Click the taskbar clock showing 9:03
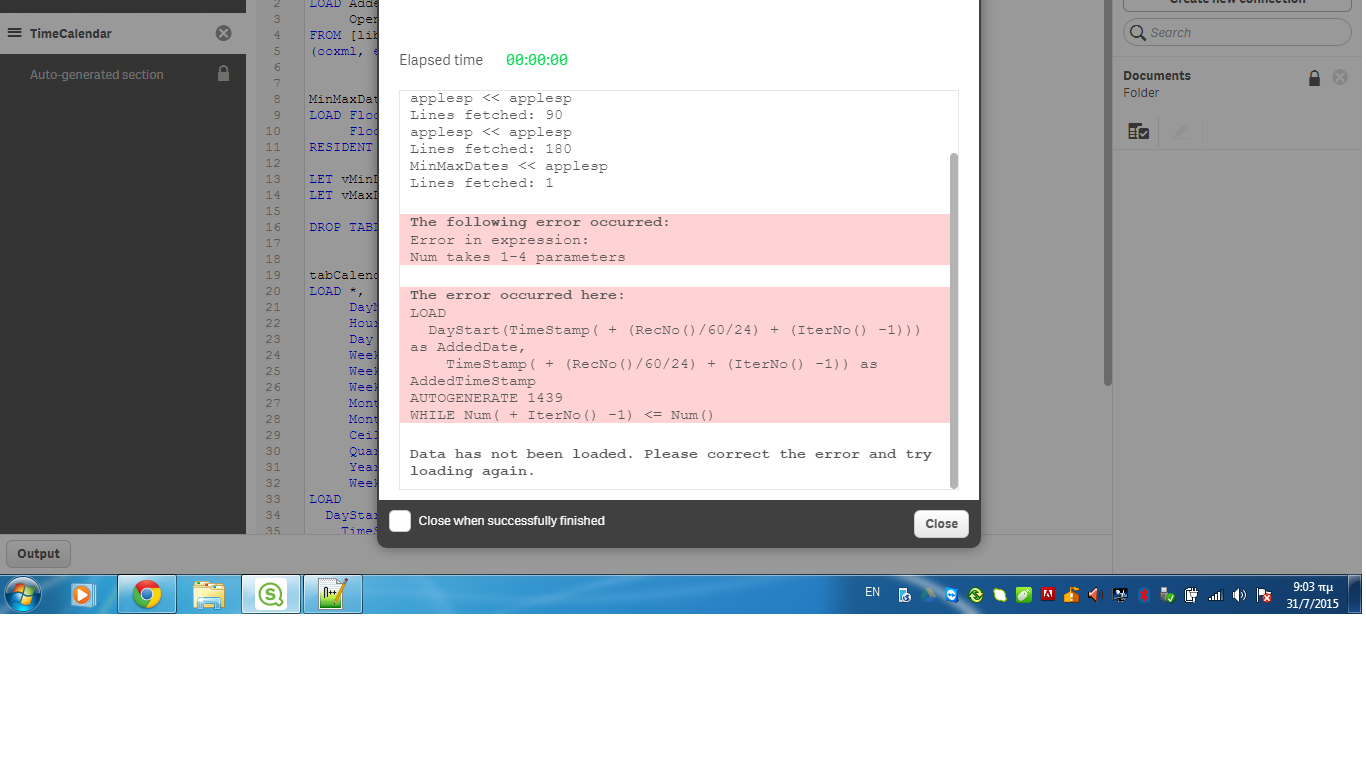The width and height of the screenshot is (1366, 768). pyautogui.click(x=1312, y=595)
